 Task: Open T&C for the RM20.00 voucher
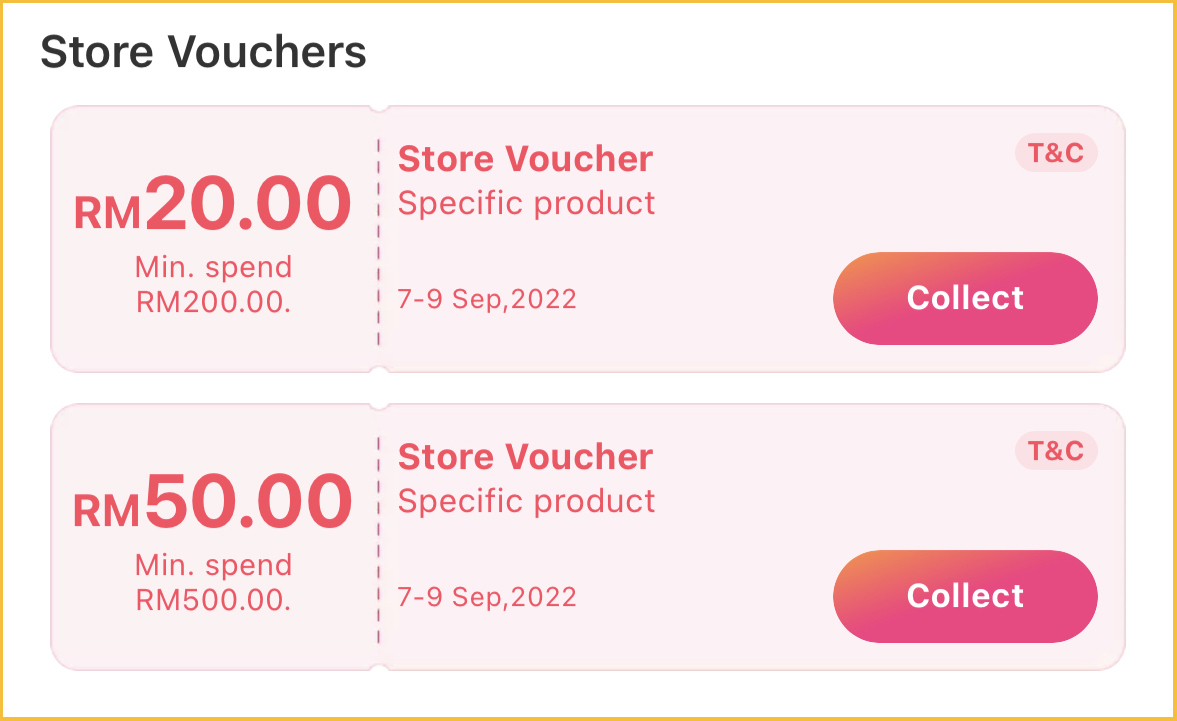(x=1056, y=154)
